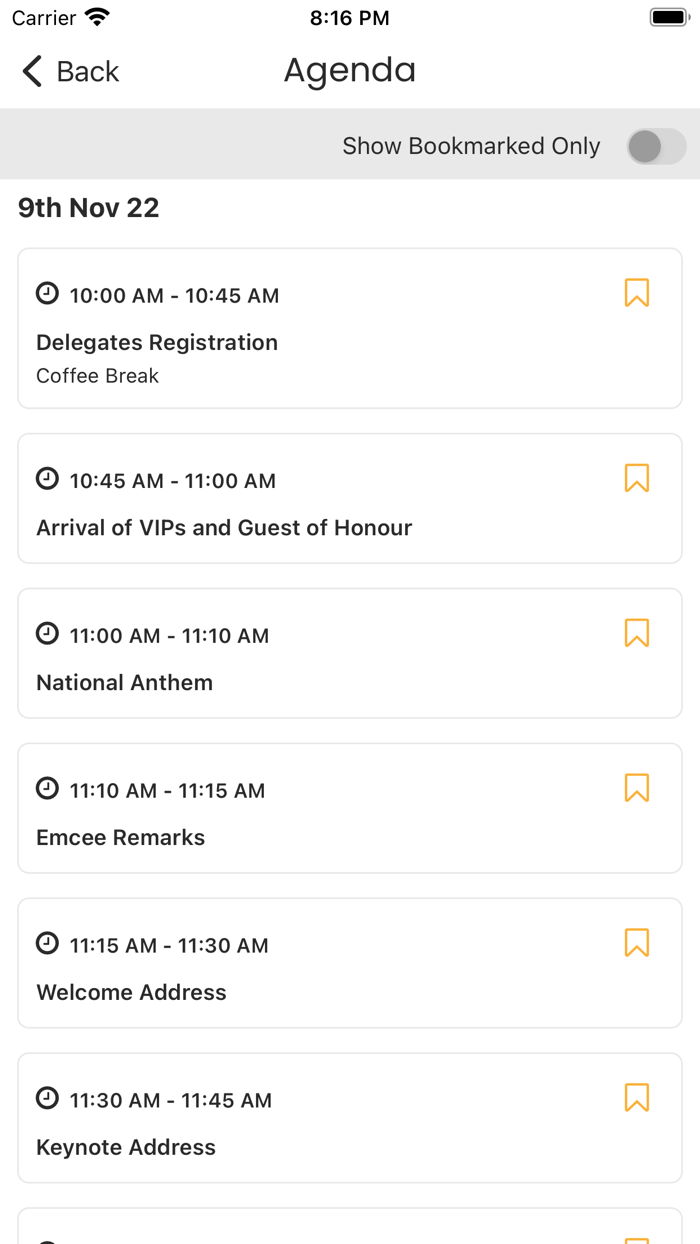Viewport: 700px width, 1244px height.
Task: Open the Delegates Registration session title
Action: tap(157, 342)
